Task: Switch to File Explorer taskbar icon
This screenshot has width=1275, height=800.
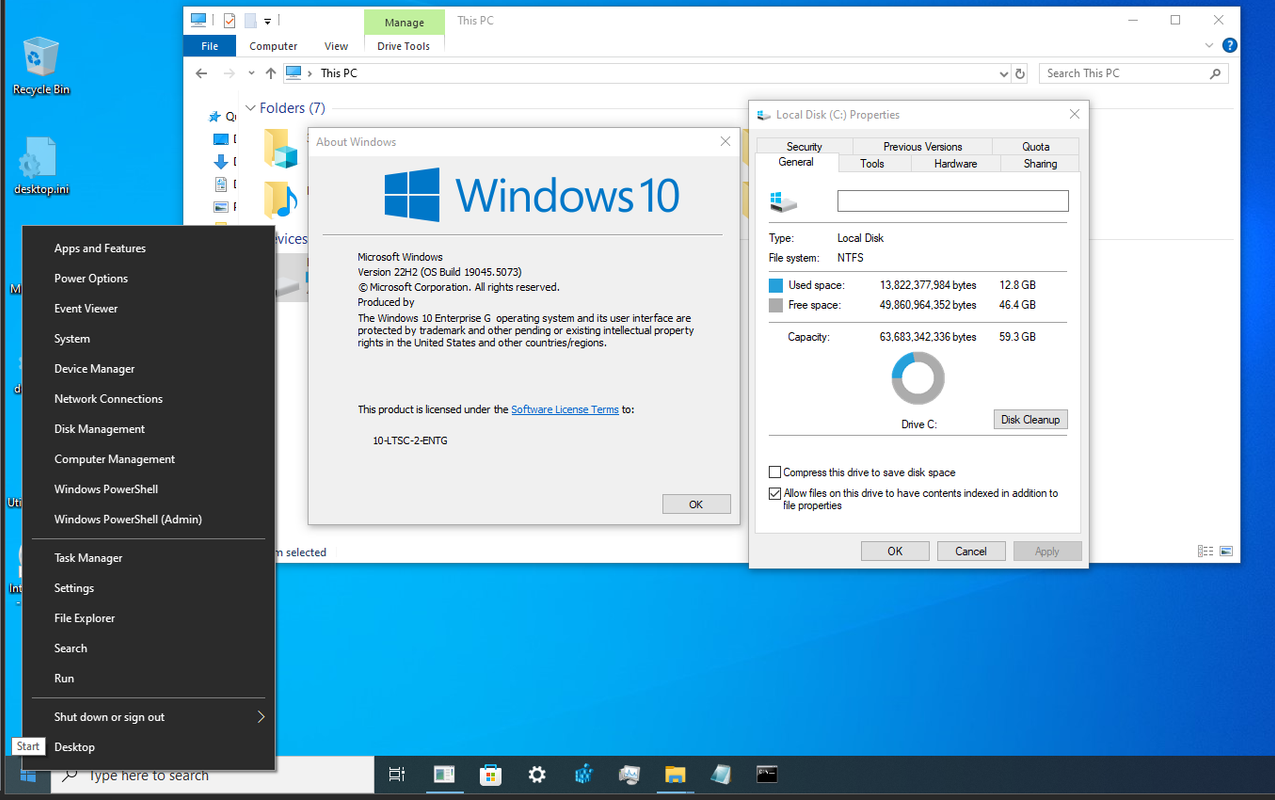Action: coord(675,774)
